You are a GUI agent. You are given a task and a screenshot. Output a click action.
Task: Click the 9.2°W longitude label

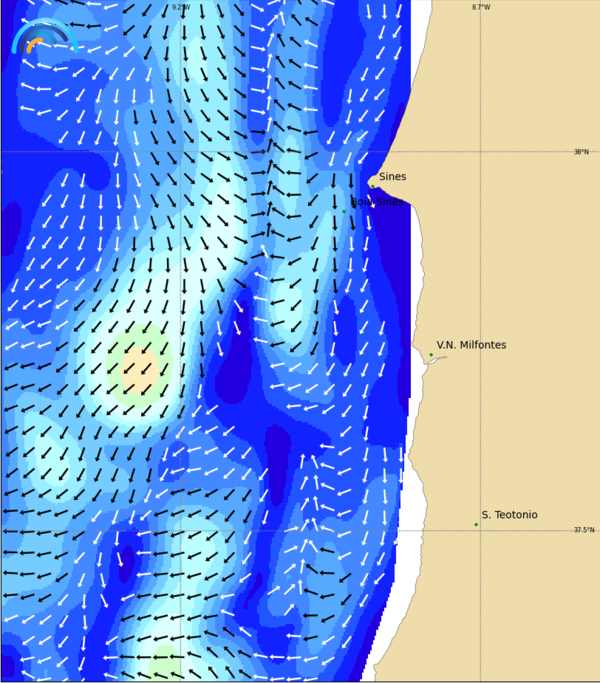180,7
